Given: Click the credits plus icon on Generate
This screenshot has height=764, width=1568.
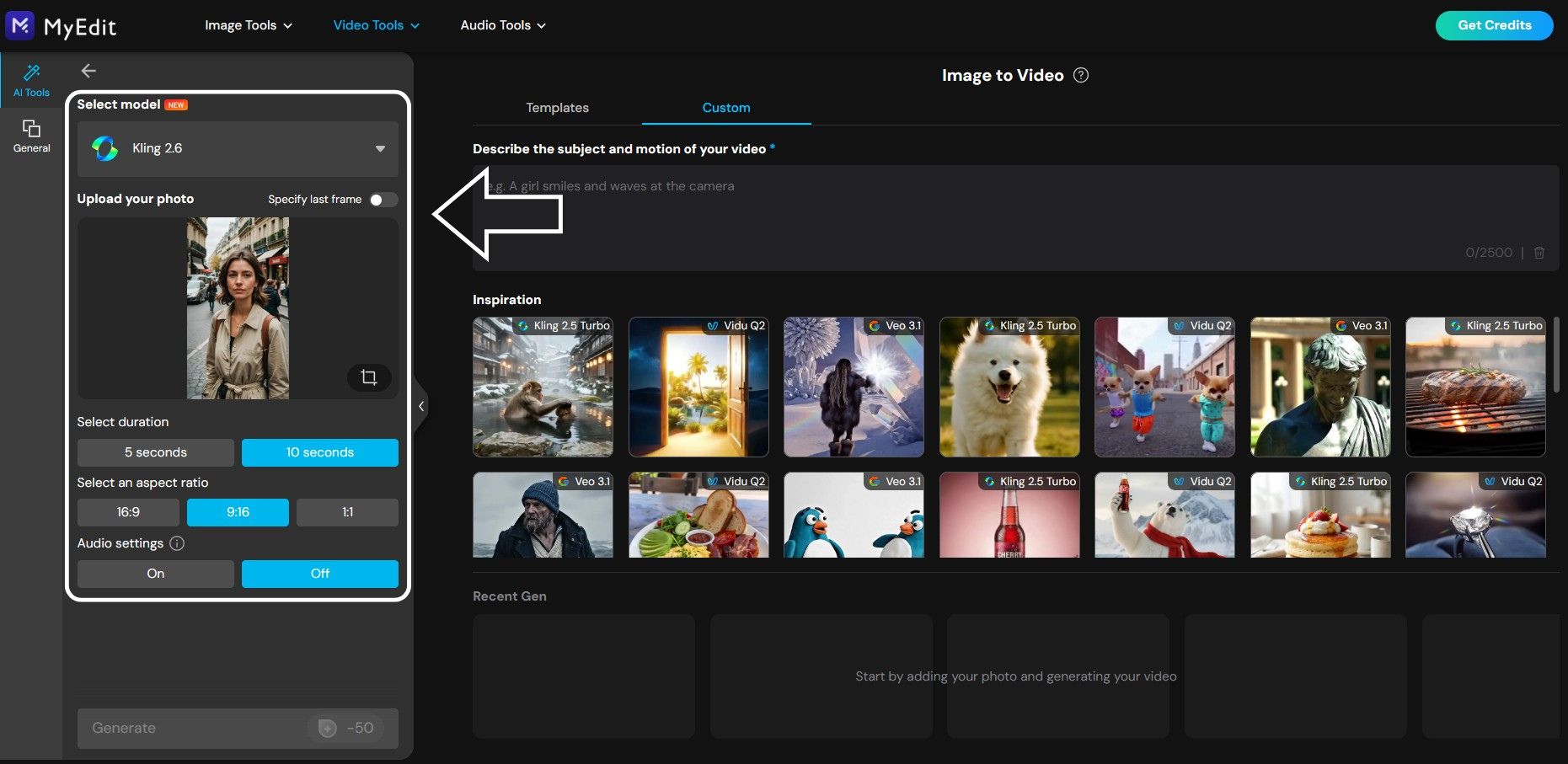Looking at the screenshot, I should pyautogui.click(x=328, y=728).
